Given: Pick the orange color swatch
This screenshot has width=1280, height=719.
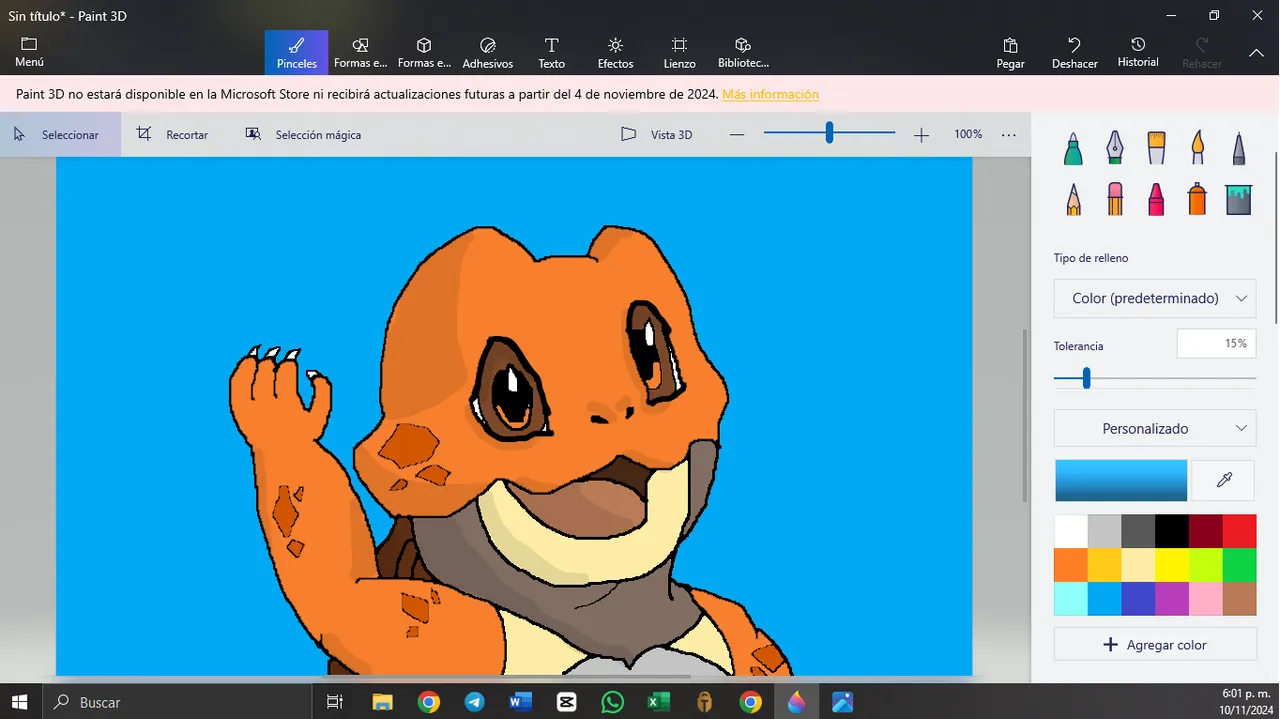Looking at the screenshot, I should [x=1071, y=565].
